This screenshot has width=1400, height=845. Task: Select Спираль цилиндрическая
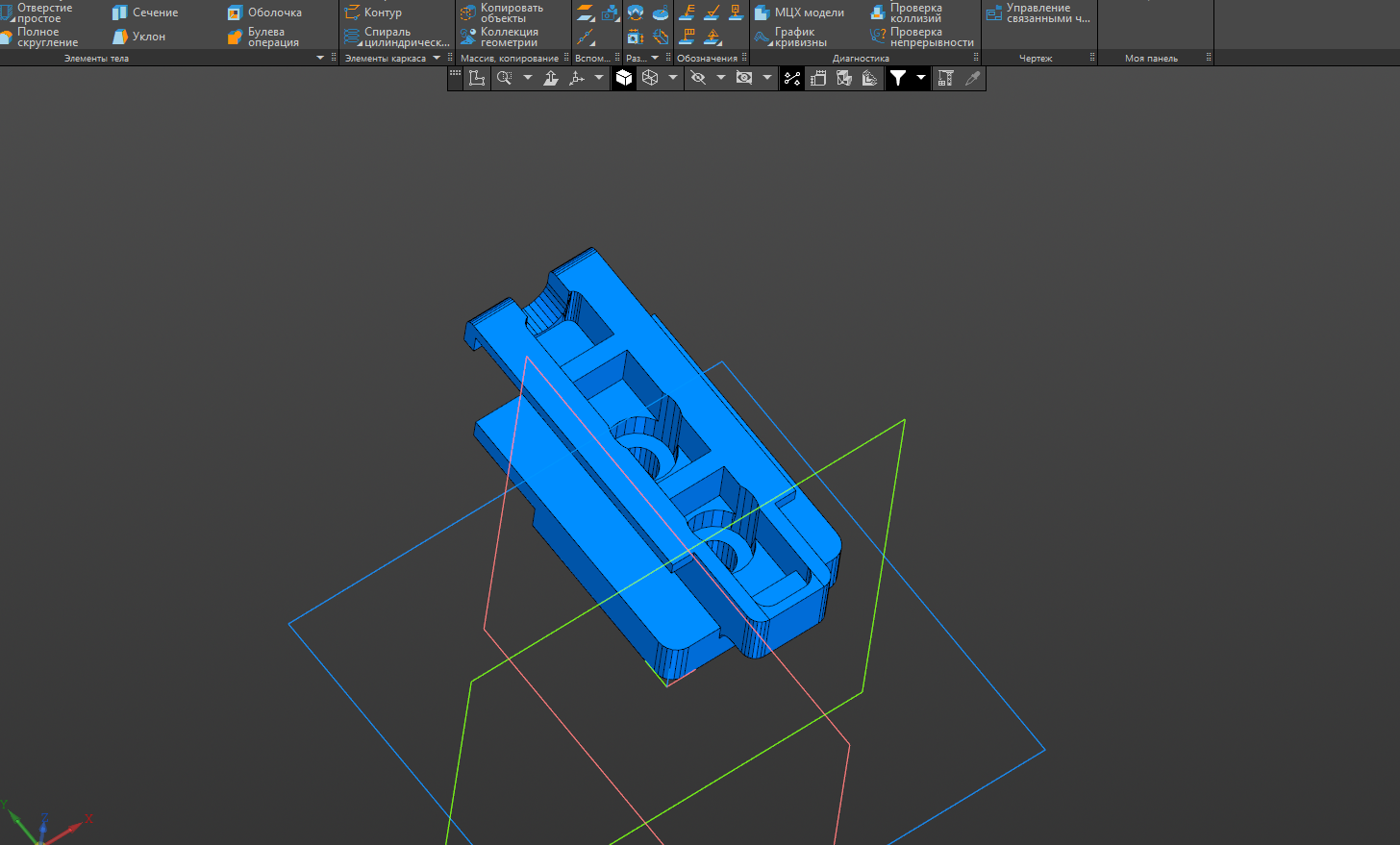tap(396, 37)
